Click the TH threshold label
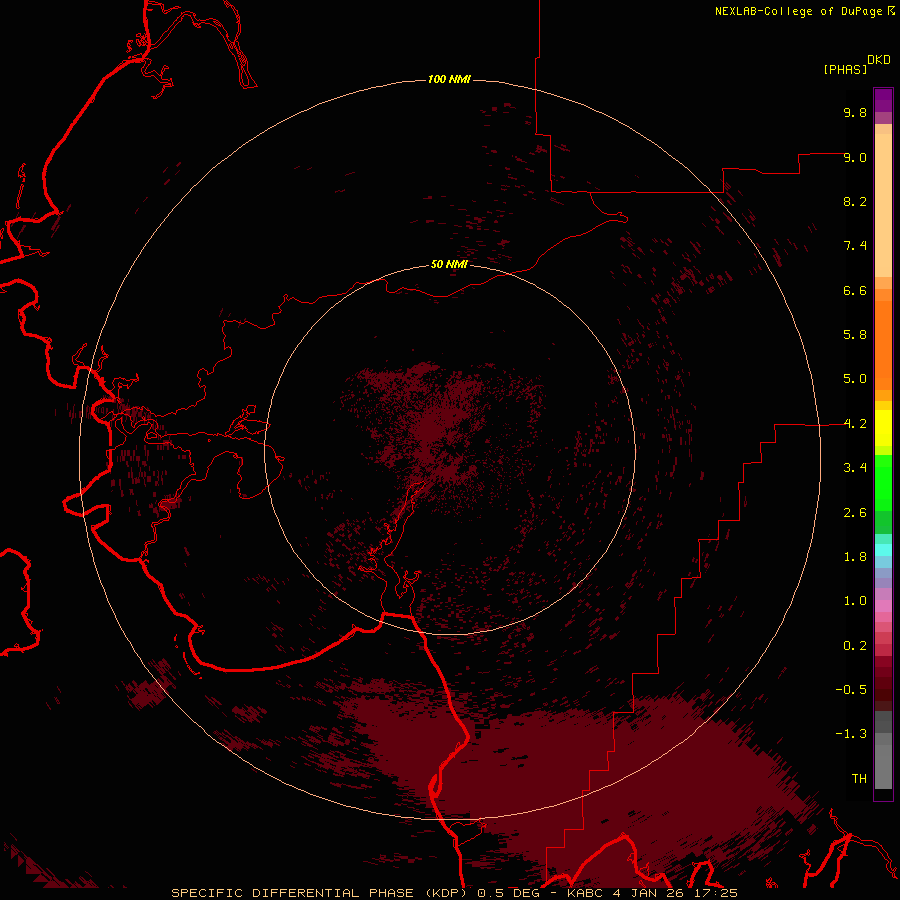 click(x=859, y=779)
